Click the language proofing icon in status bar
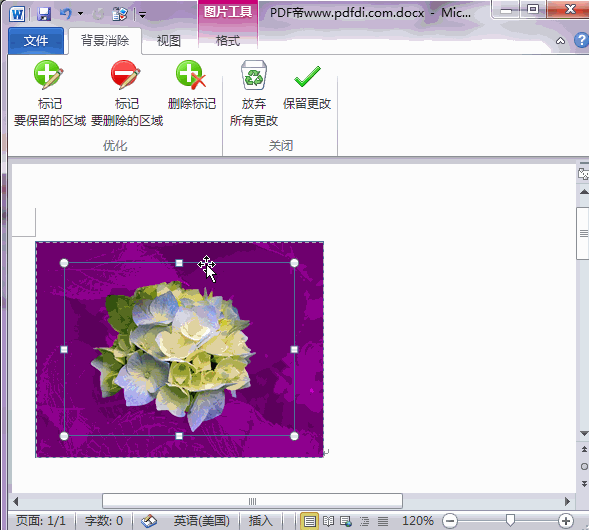 [149, 521]
